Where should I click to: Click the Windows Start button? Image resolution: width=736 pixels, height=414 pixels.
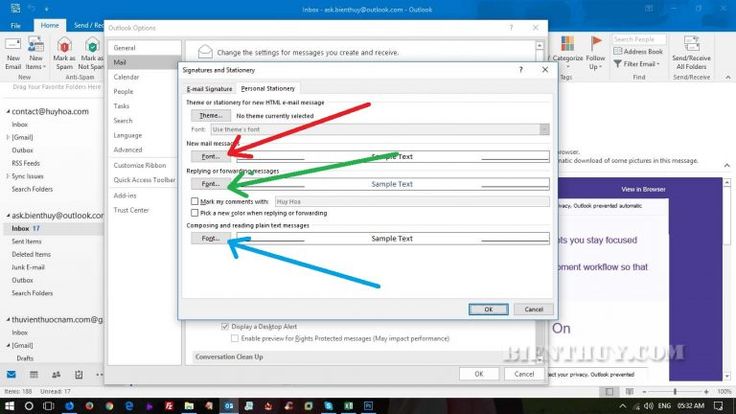tap(9, 406)
